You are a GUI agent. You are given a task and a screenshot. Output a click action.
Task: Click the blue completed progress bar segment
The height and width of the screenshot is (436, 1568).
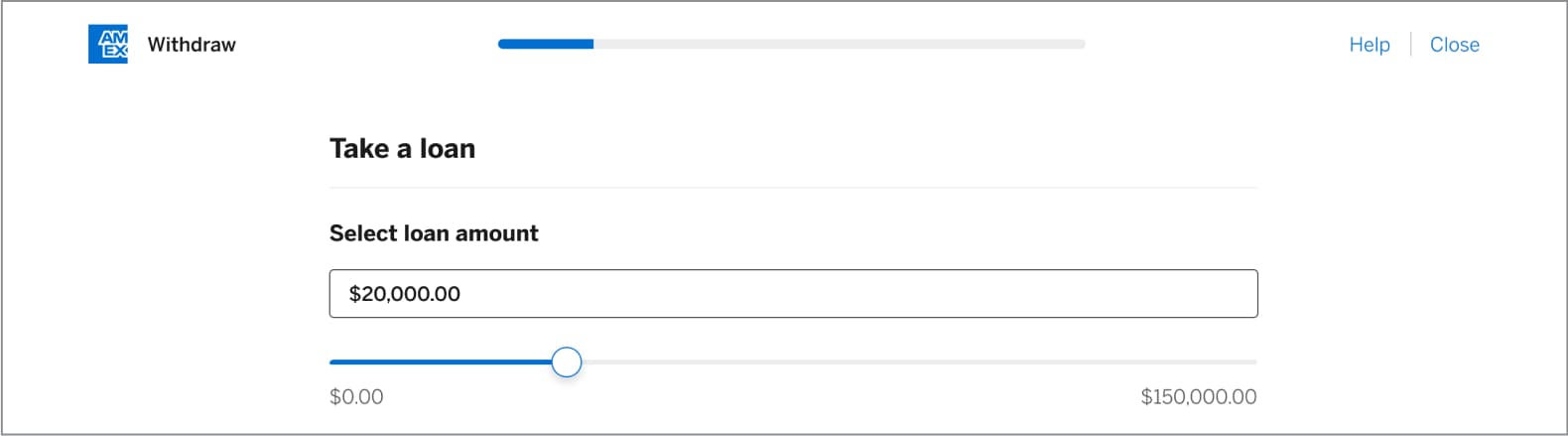pyautogui.click(x=546, y=44)
